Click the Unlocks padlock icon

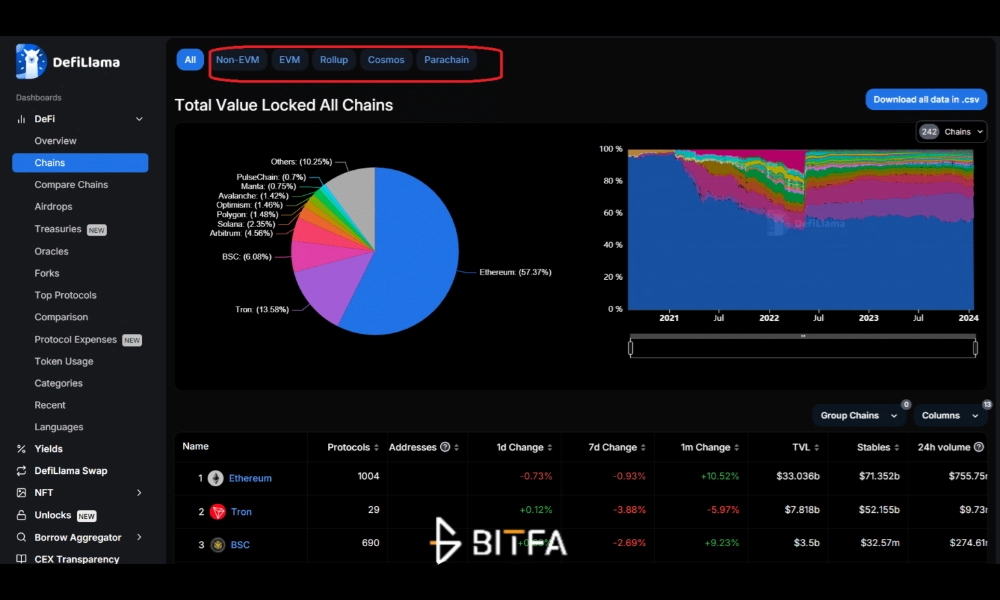(x=21, y=515)
